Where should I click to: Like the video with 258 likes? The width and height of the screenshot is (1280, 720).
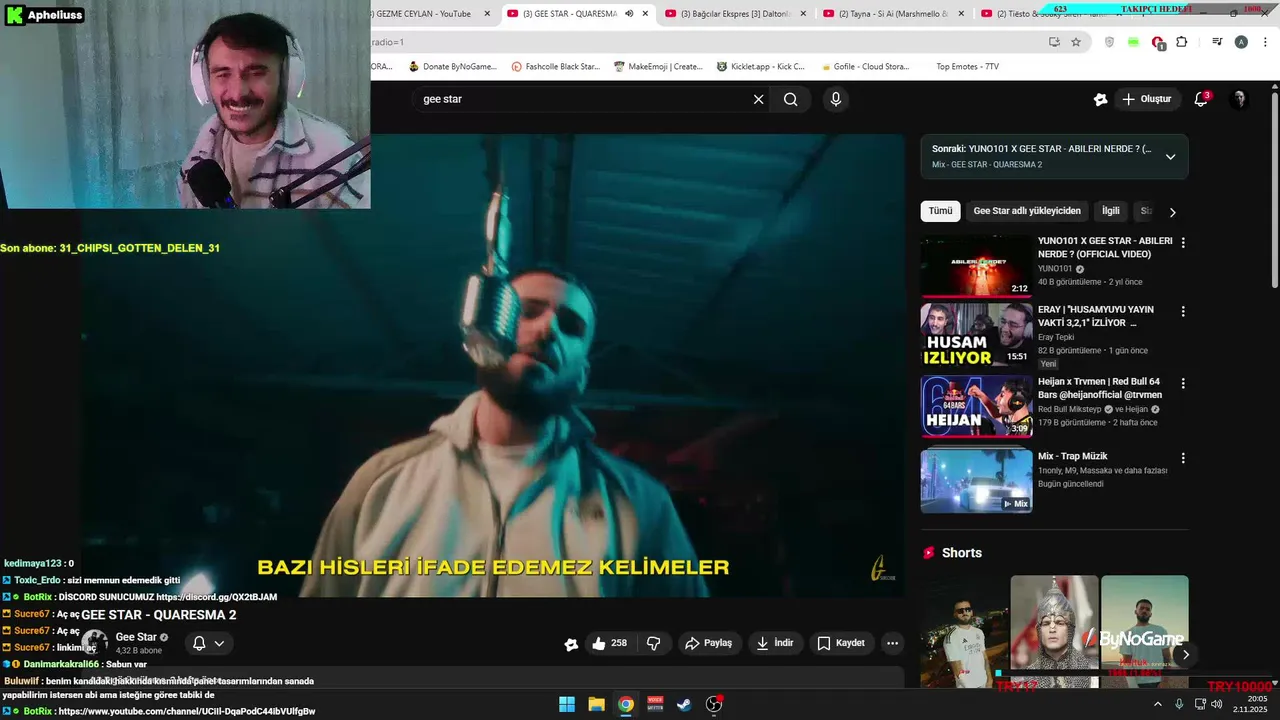coord(612,643)
